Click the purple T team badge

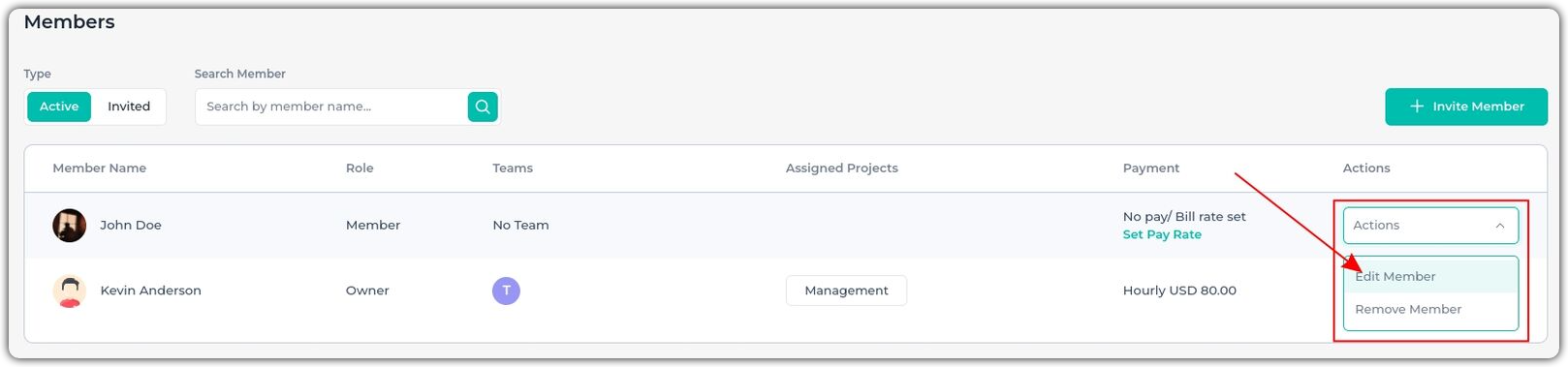point(506,291)
